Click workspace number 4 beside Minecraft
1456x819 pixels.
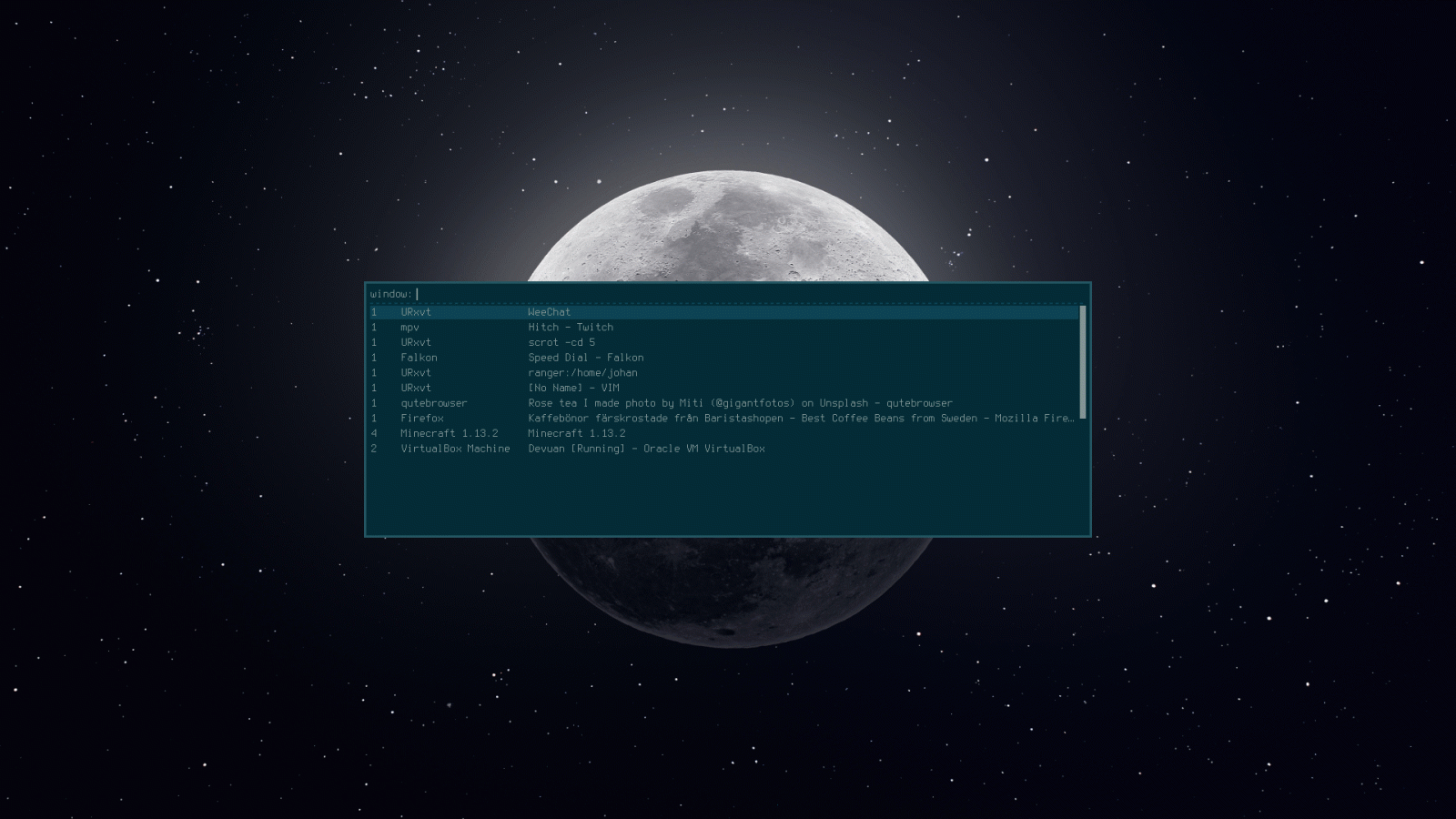click(x=374, y=434)
